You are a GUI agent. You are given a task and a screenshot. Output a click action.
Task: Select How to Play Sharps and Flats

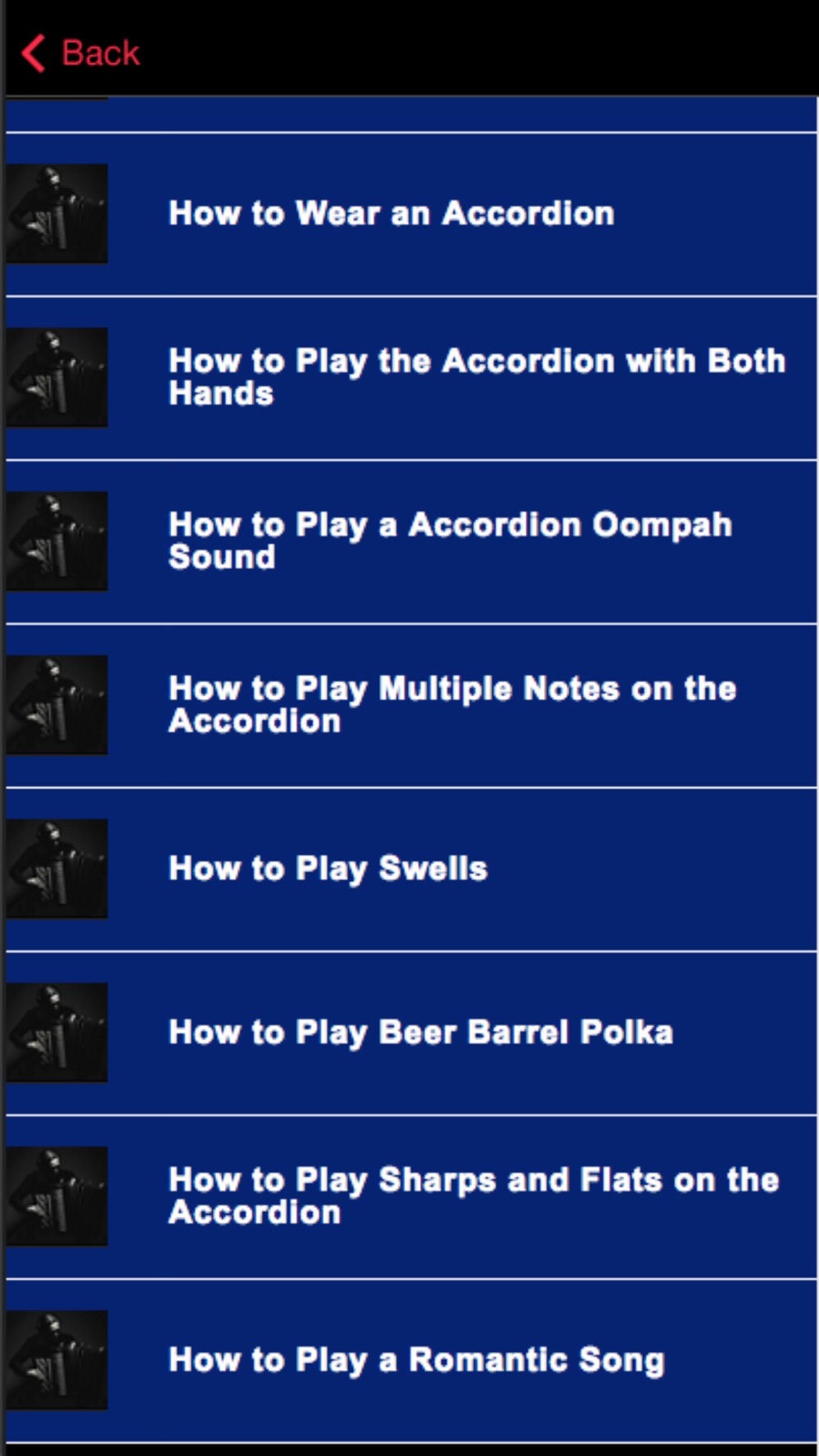click(x=411, y=1196)
